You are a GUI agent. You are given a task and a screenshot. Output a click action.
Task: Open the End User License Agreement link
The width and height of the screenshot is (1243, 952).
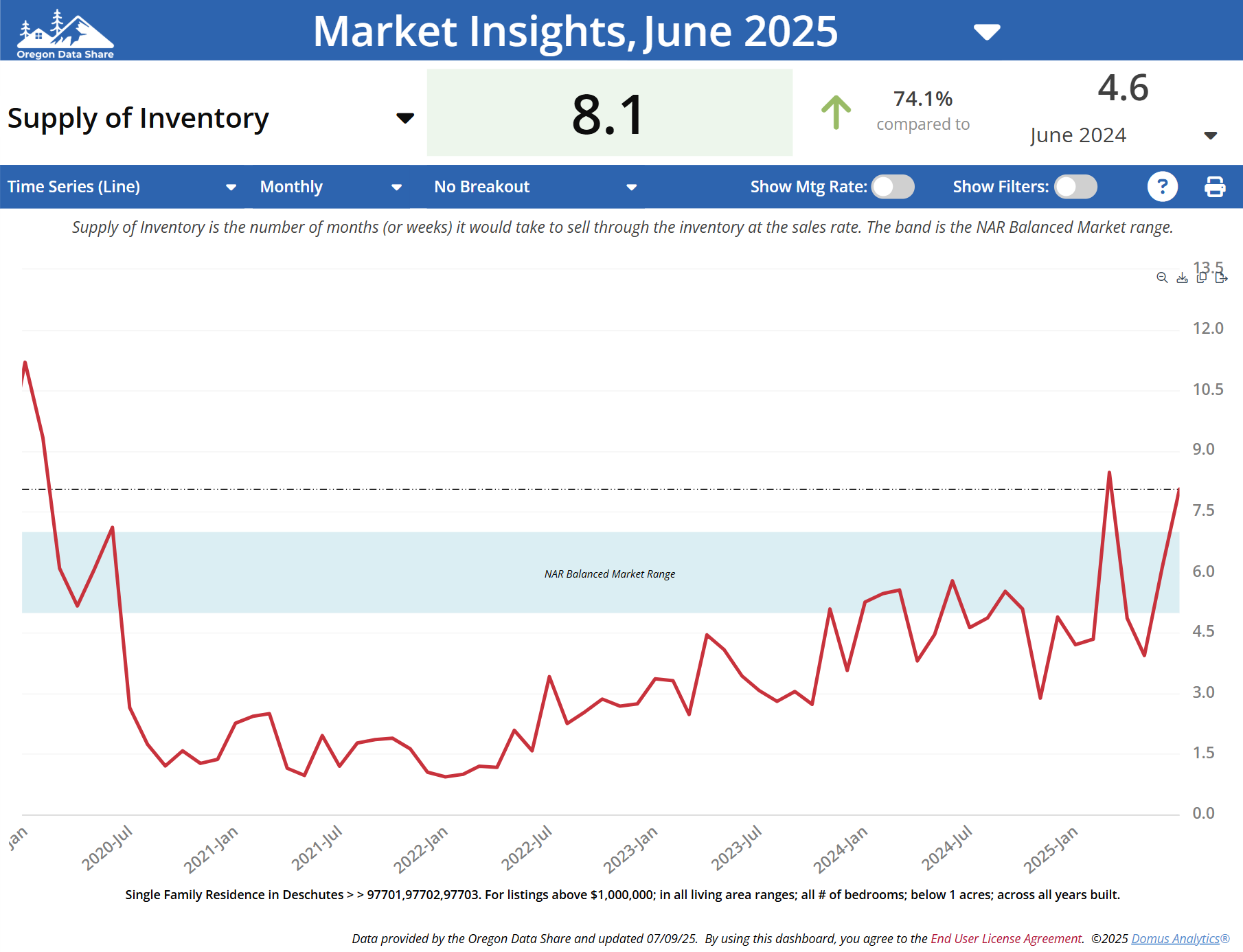tap(1005, 938)
